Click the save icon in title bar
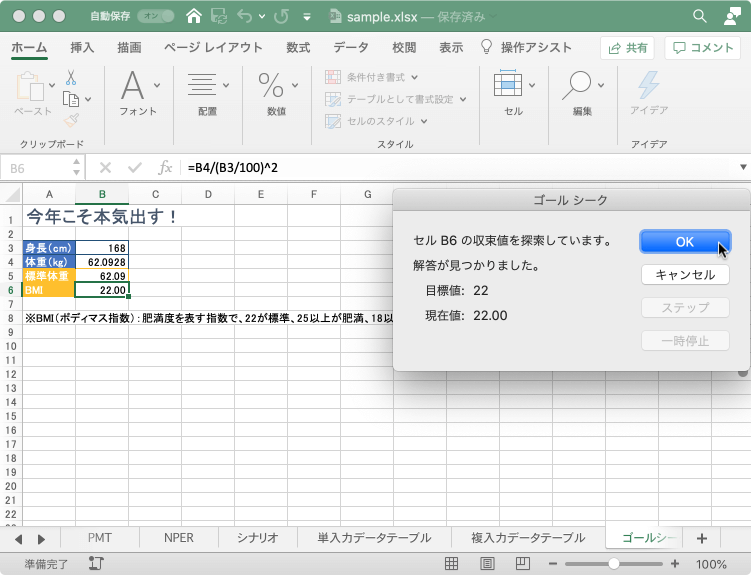 [219, 16]
